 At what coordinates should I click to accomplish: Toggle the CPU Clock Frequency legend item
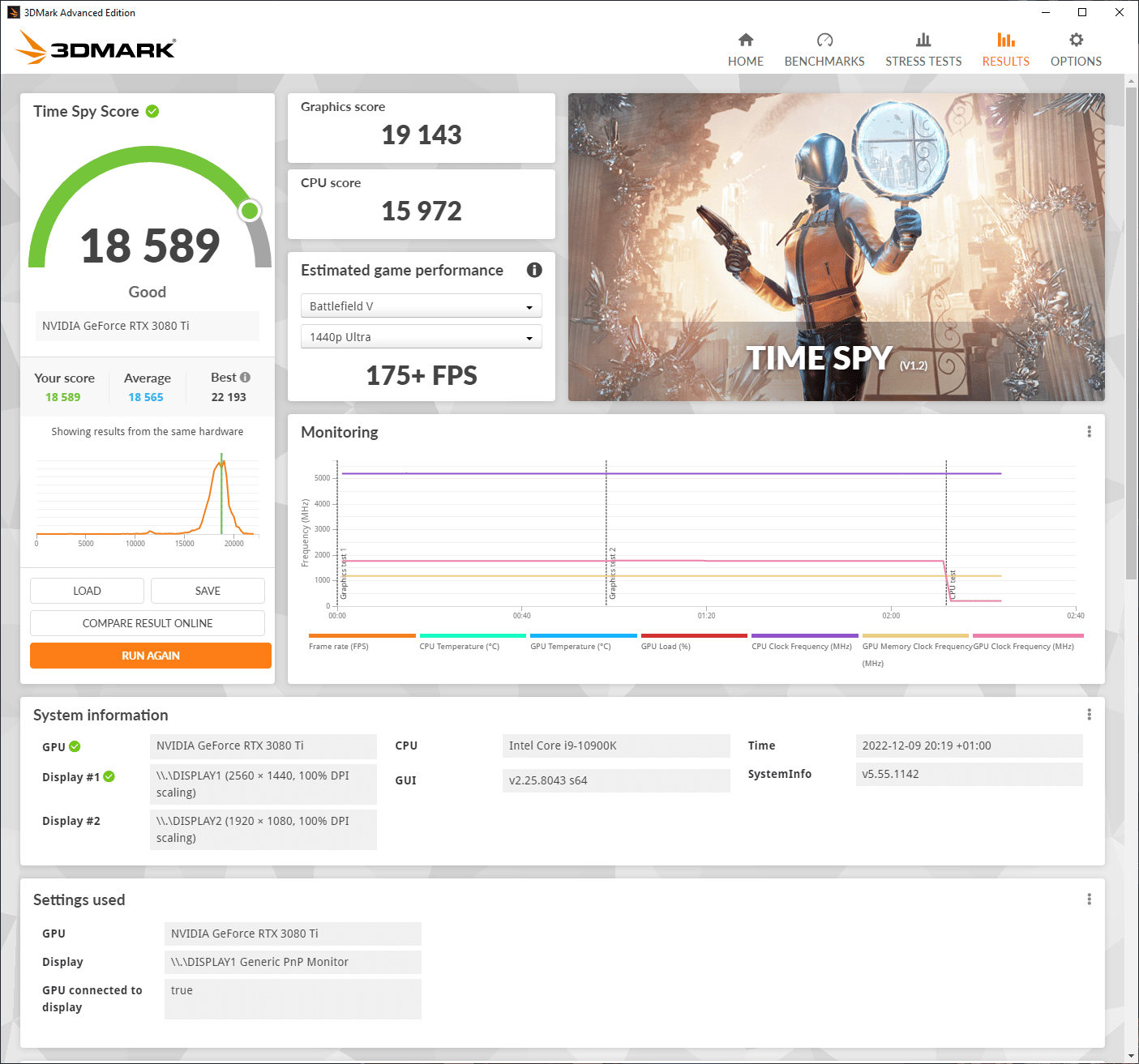click(x=804, y=642)
